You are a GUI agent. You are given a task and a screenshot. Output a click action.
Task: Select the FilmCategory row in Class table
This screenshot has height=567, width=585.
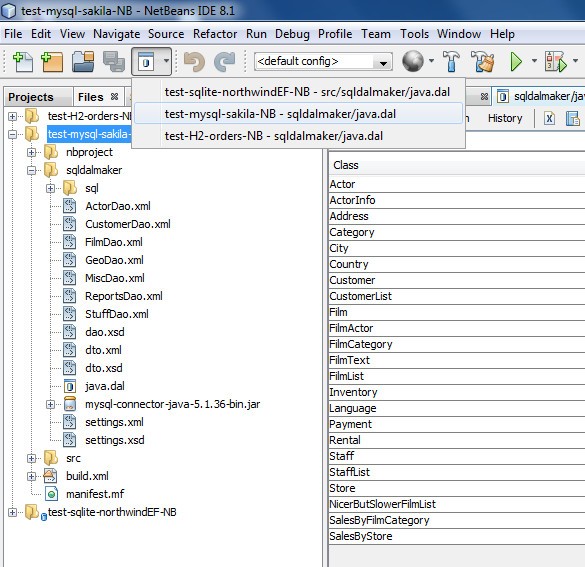(x=457, y=344)
